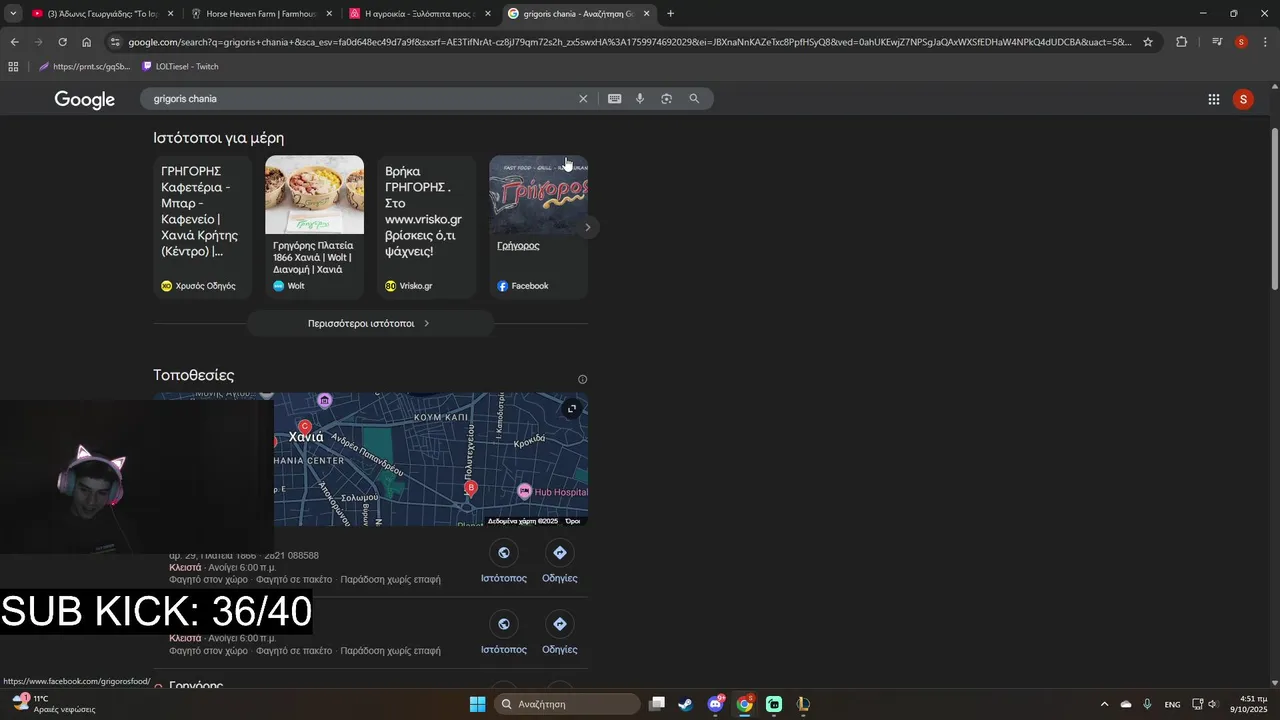This screenshot has width=1280, height=720.
Task: Open the tab search dropdown
Action: 13,13
